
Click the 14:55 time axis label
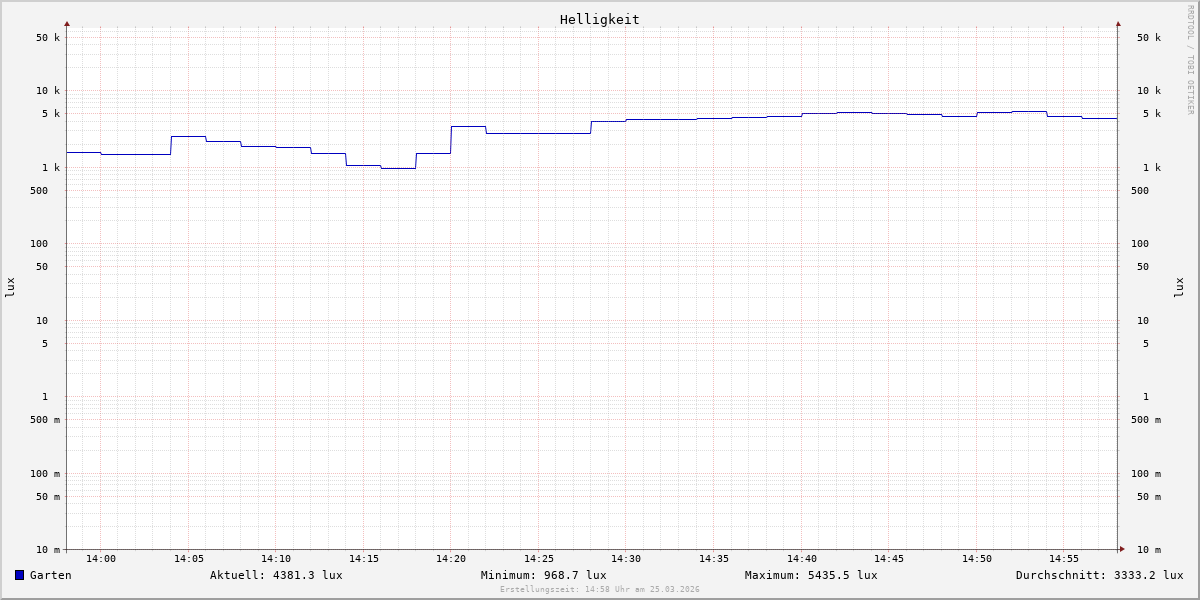(x=1063, y=559)
